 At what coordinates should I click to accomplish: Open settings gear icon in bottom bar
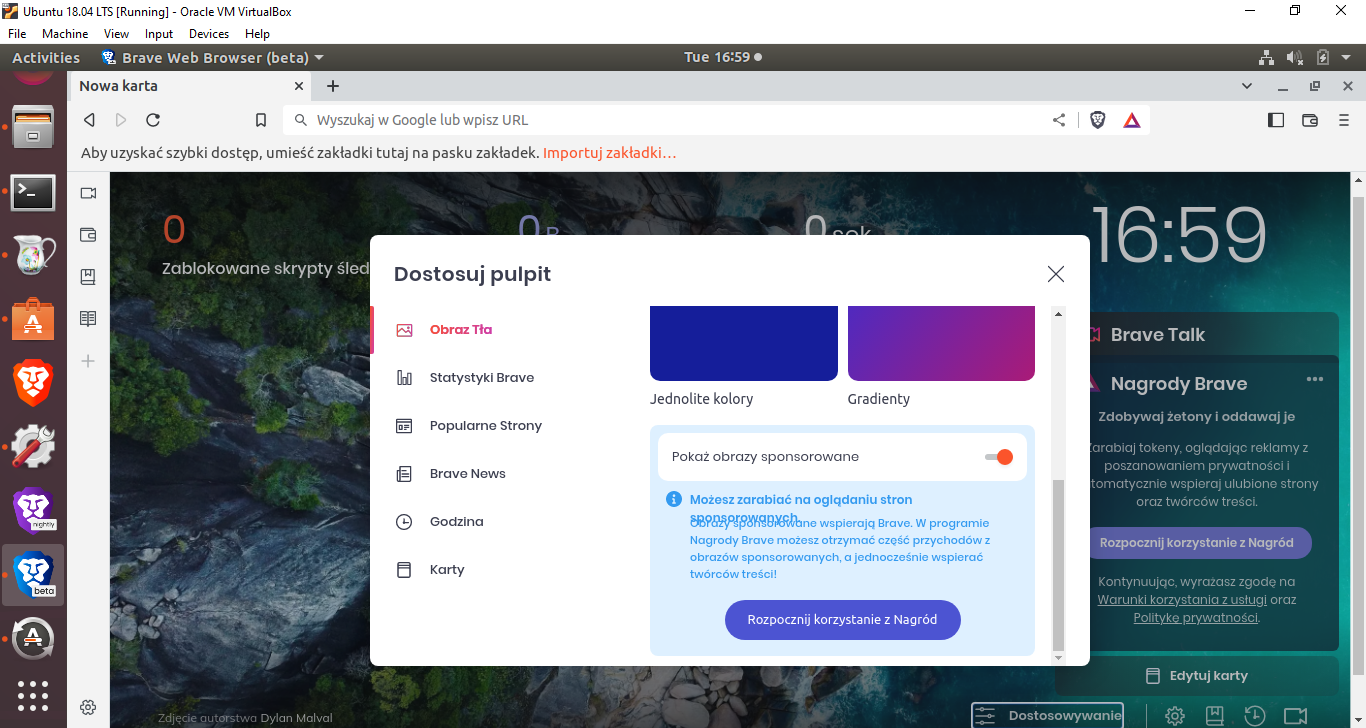1175,716
